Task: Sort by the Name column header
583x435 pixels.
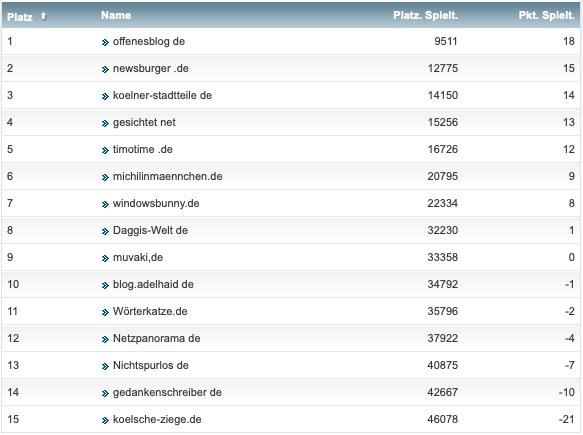Action: (x=116, y=16)
